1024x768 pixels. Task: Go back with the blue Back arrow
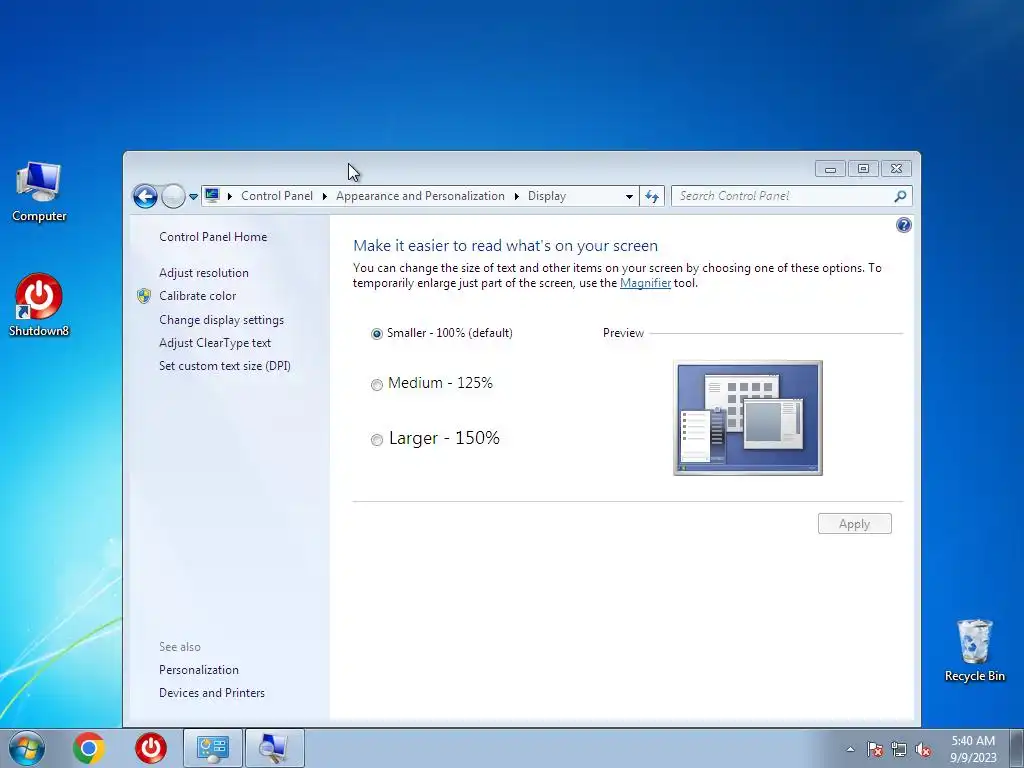(145, 196)
